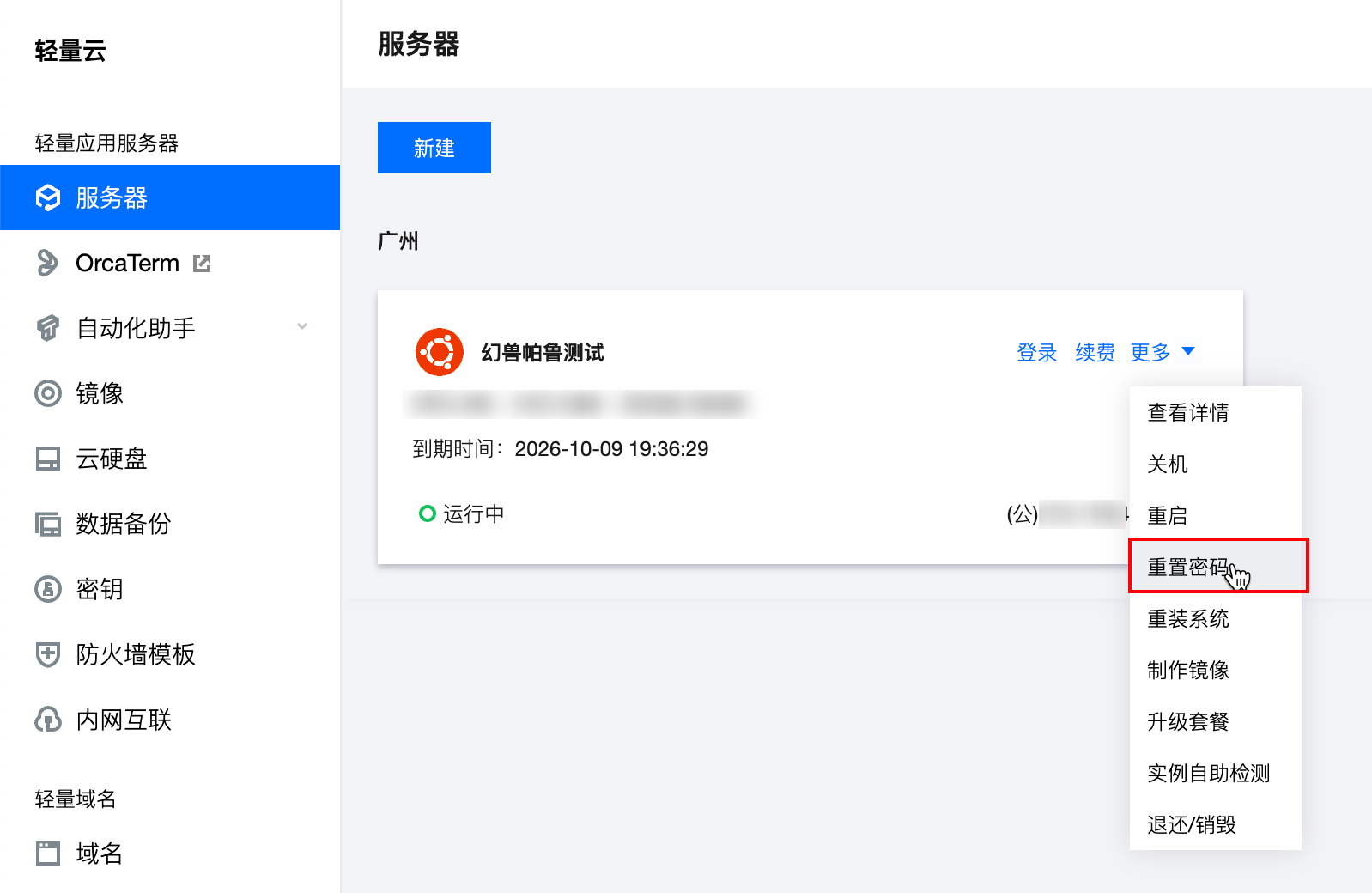The width and height of the screenshot is (1372, 893).
Task: Go to 内网互联 in sidebar
Action: coord(170,720)
